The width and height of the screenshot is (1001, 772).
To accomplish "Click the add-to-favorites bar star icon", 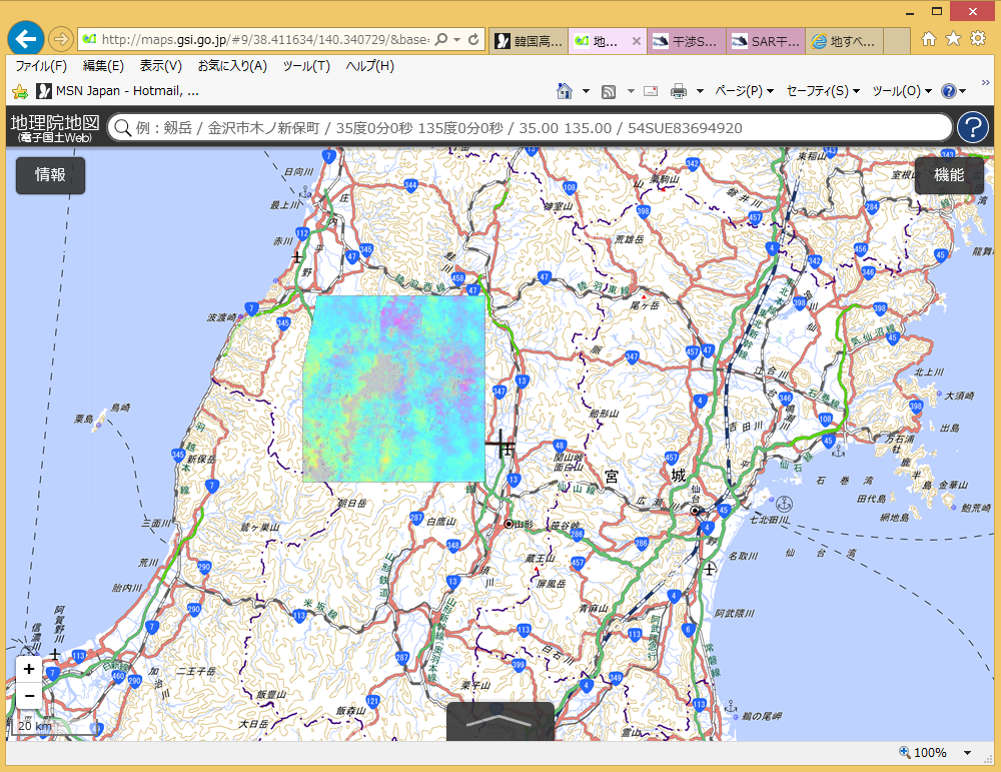I will (x=20, y=91).
